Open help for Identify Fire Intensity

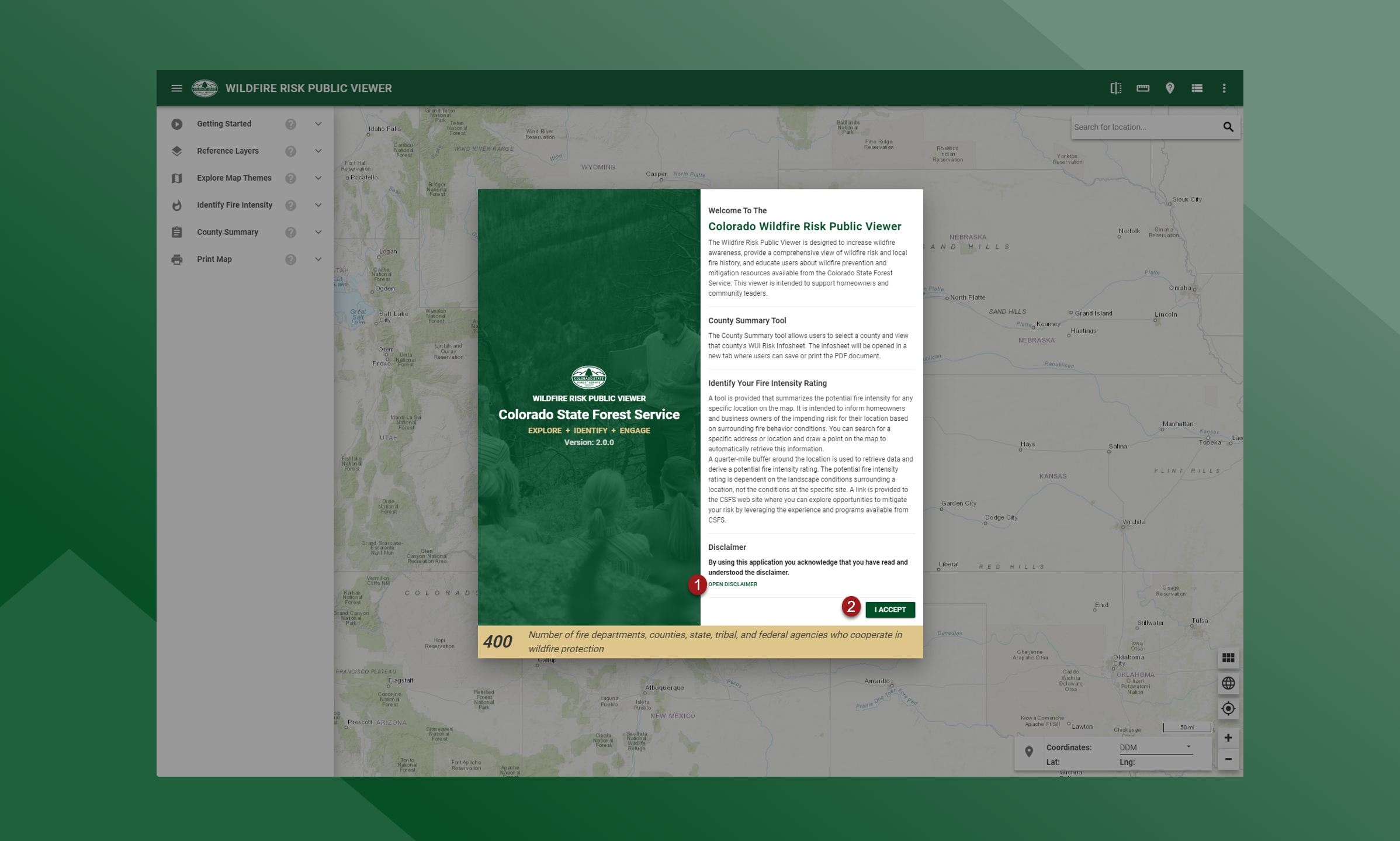click(x=290, y=205)
